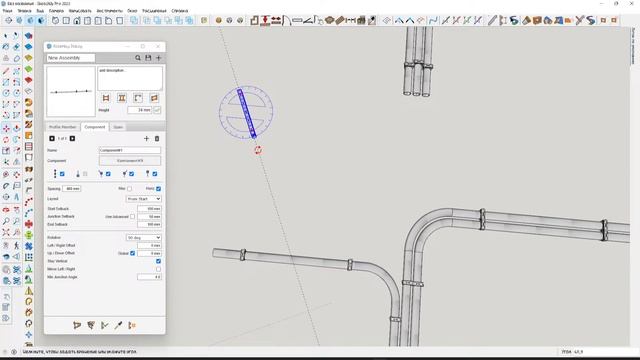This screenshot has width=640, height=360.
Task: Click the Spacing value field
Action: [72, 189]
